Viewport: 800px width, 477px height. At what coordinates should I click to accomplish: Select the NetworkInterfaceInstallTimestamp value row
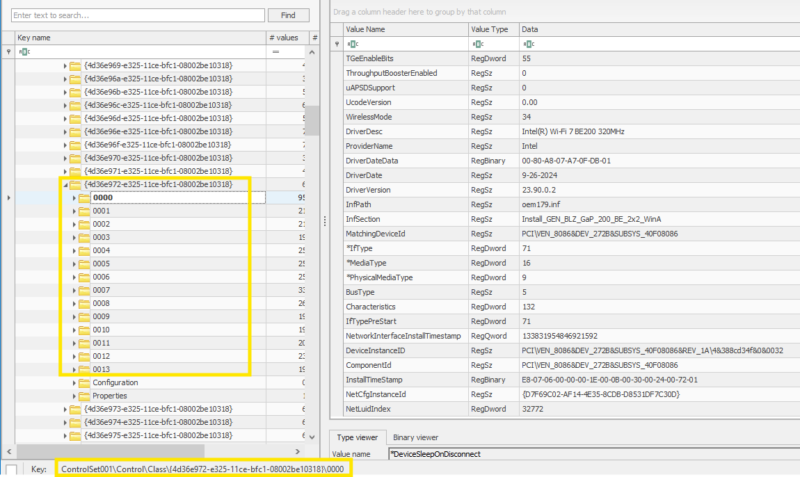pyautogui.click(x=572, y=336)
